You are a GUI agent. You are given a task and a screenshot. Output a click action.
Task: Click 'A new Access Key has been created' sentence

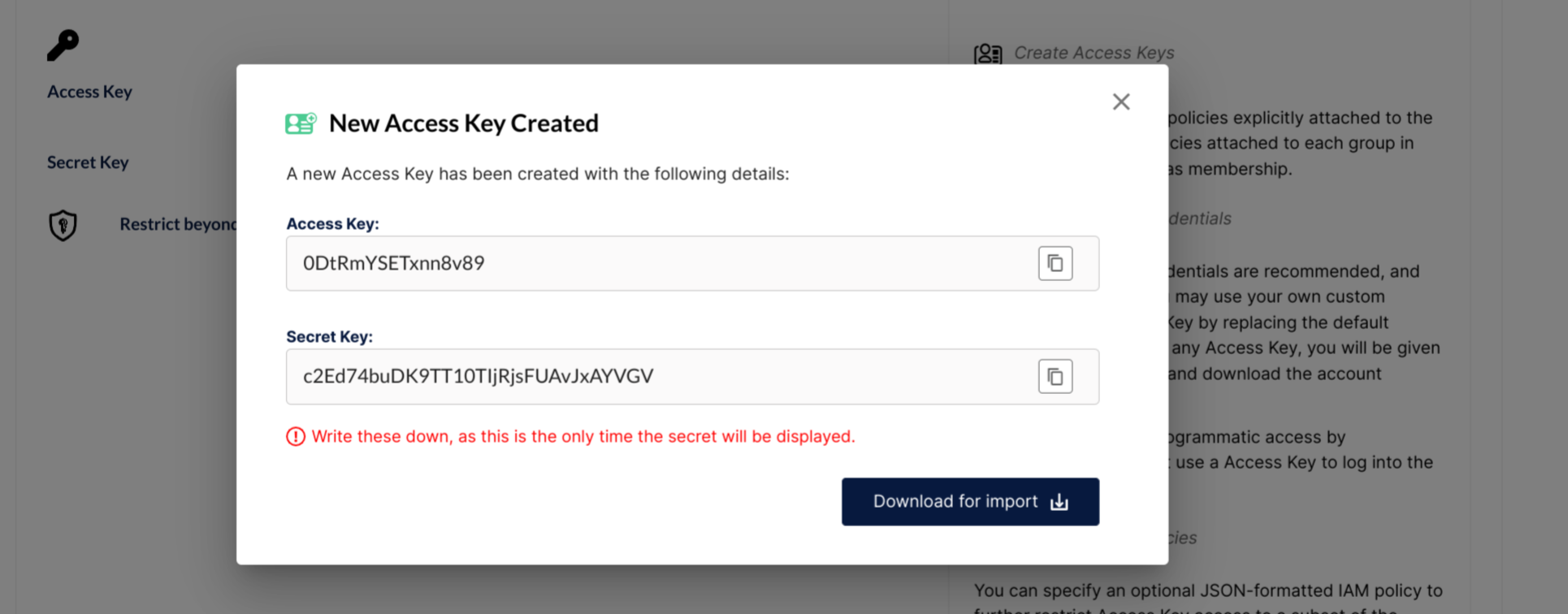(x=537, y=174)
